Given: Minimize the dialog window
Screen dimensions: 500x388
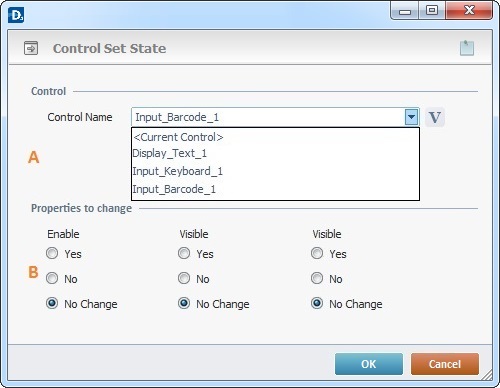Looking at the screenshot, I should click(405, 11).
